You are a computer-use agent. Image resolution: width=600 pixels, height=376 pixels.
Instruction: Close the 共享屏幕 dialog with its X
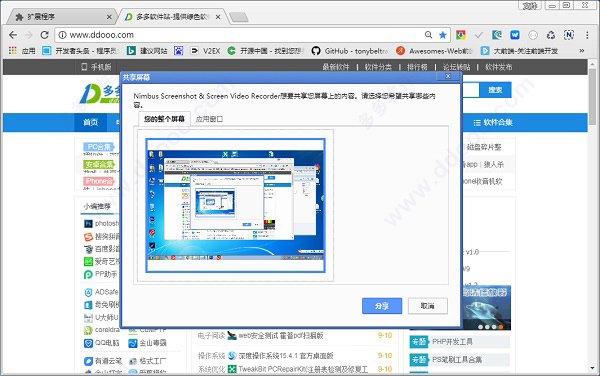[448, 77]
